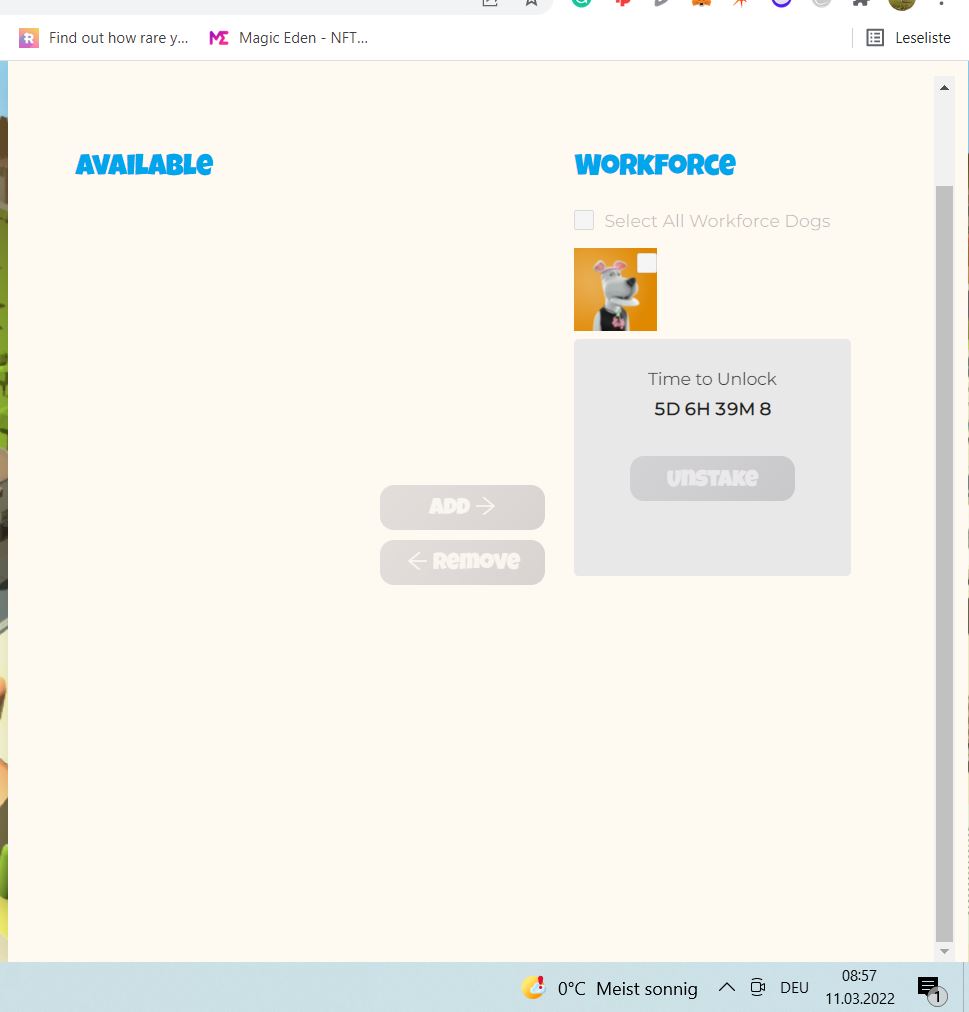Click the '0°C Meist sonnig' weather text

(x=627, y=989)
